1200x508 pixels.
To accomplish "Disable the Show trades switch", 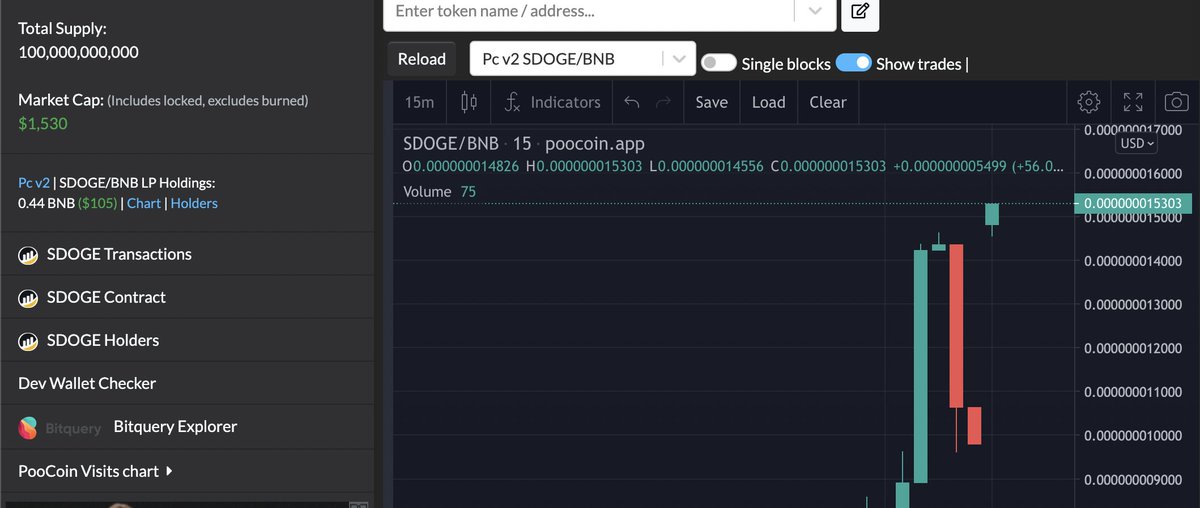I will [x=853, y=63].
